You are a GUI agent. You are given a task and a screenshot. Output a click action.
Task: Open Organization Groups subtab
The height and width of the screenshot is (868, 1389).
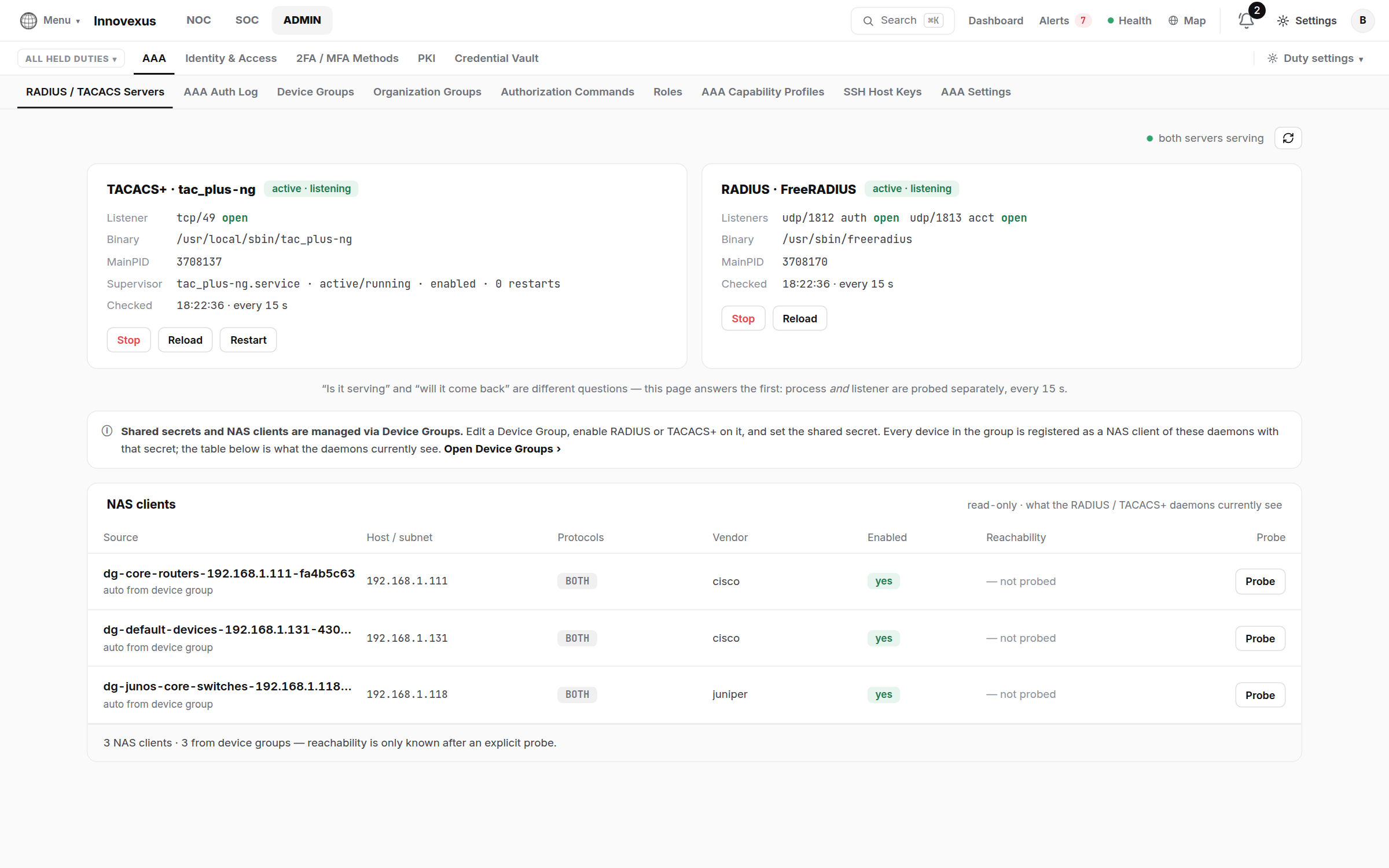[427, 92]
